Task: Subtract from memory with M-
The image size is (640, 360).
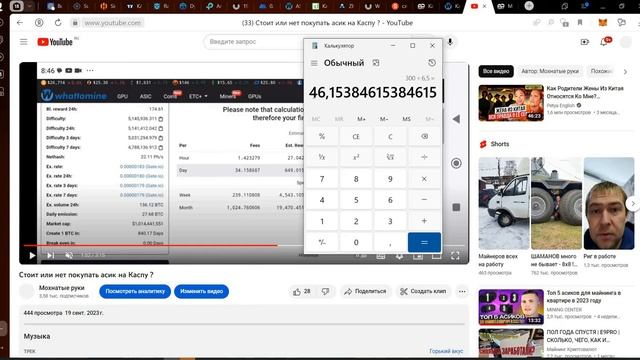Action: pyautogui.click(x=384, y=119)
